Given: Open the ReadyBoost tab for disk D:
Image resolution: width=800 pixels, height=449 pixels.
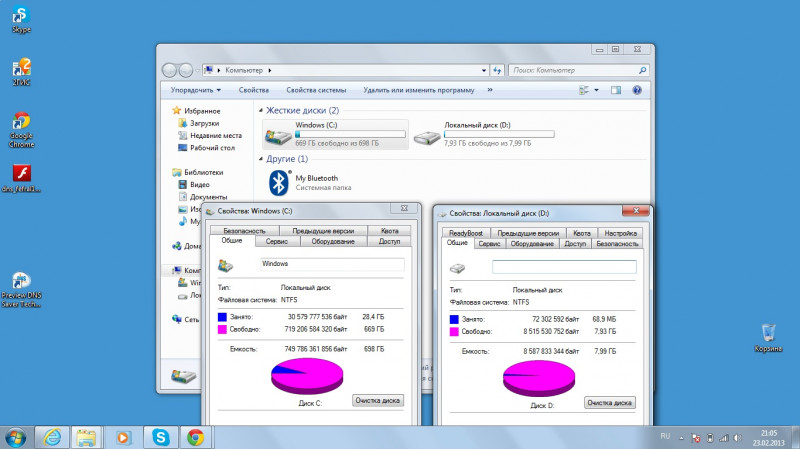Looking at the screenshot, I should [x=466, y=233].
